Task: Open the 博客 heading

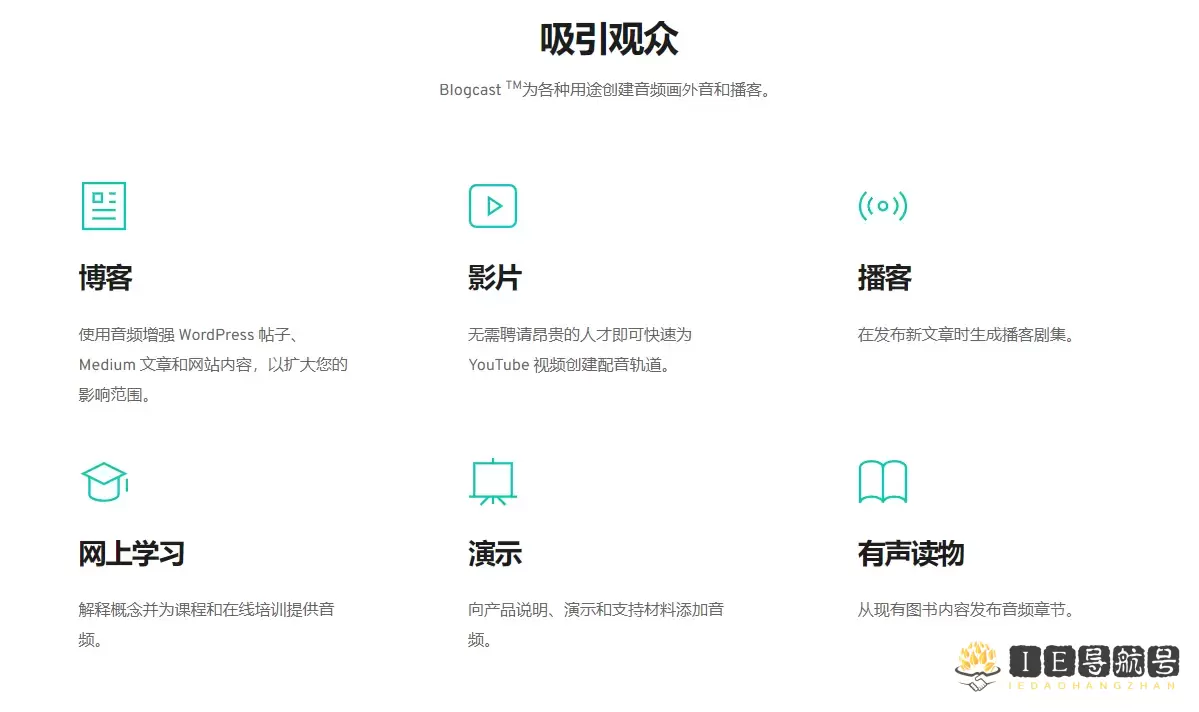Action: pos(106,278)
